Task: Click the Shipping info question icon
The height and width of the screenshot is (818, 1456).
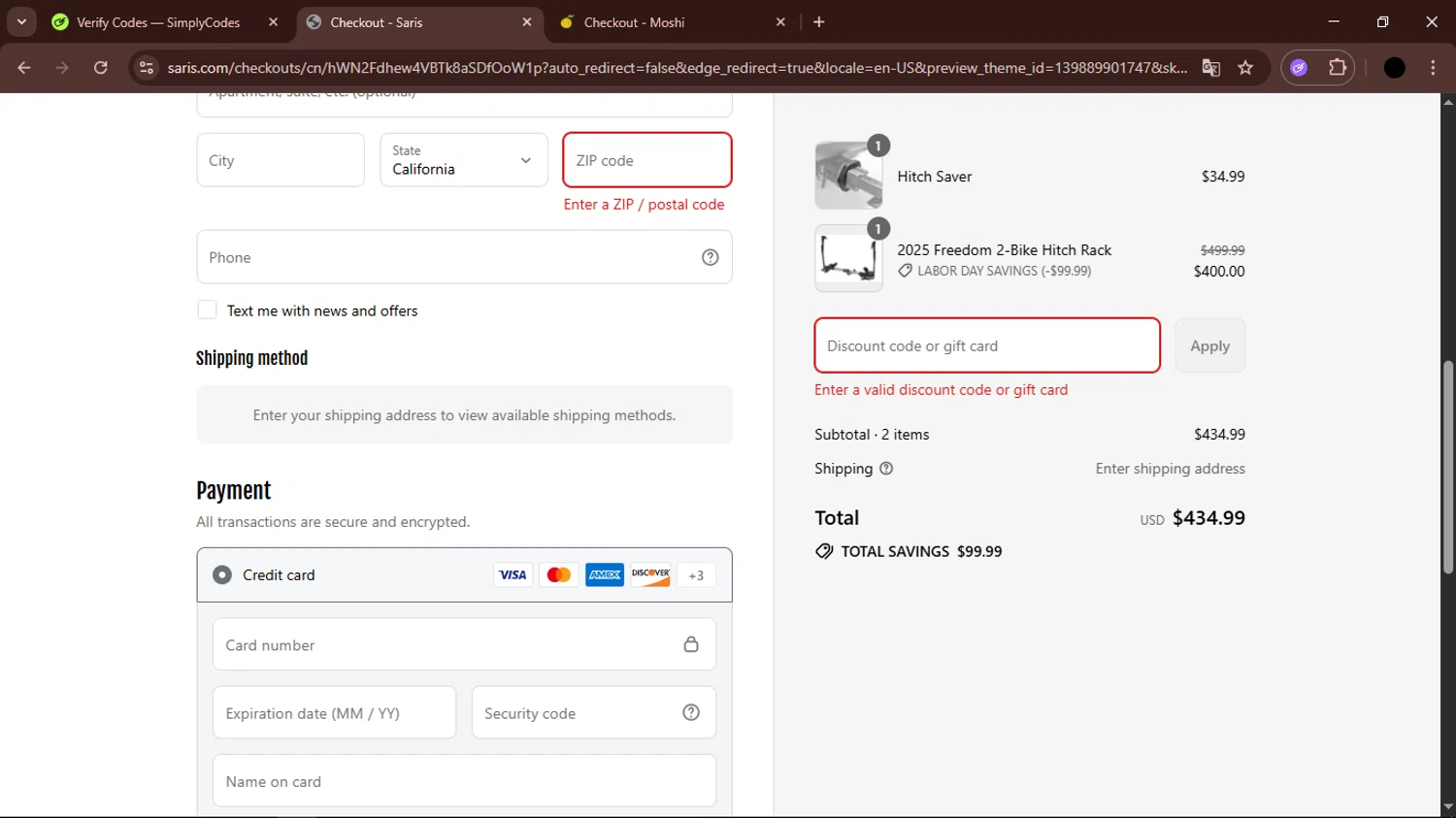Action: tap(886, 469)
